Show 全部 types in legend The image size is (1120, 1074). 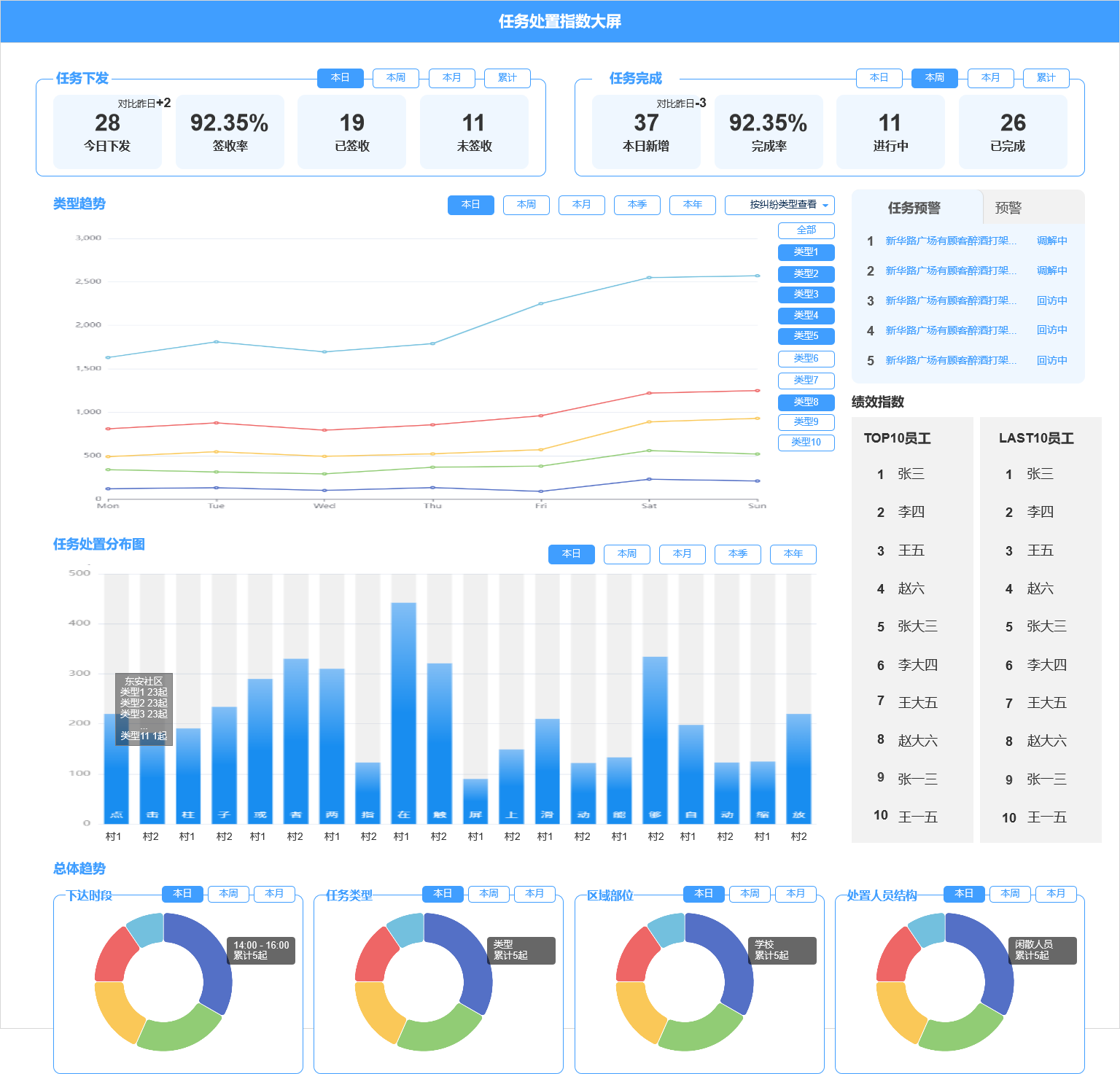coord(806,230)
